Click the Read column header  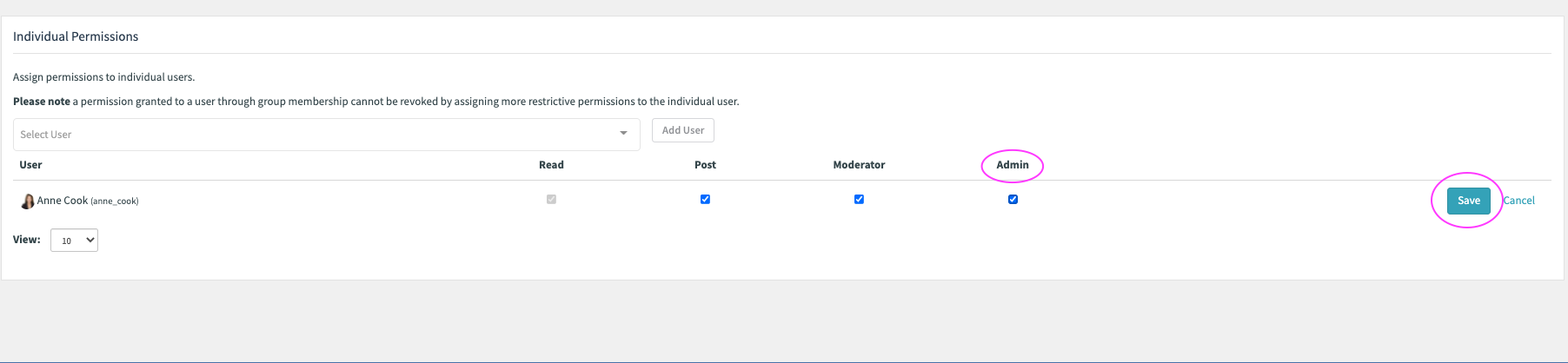pyautogui.click(x=551, y=165)
